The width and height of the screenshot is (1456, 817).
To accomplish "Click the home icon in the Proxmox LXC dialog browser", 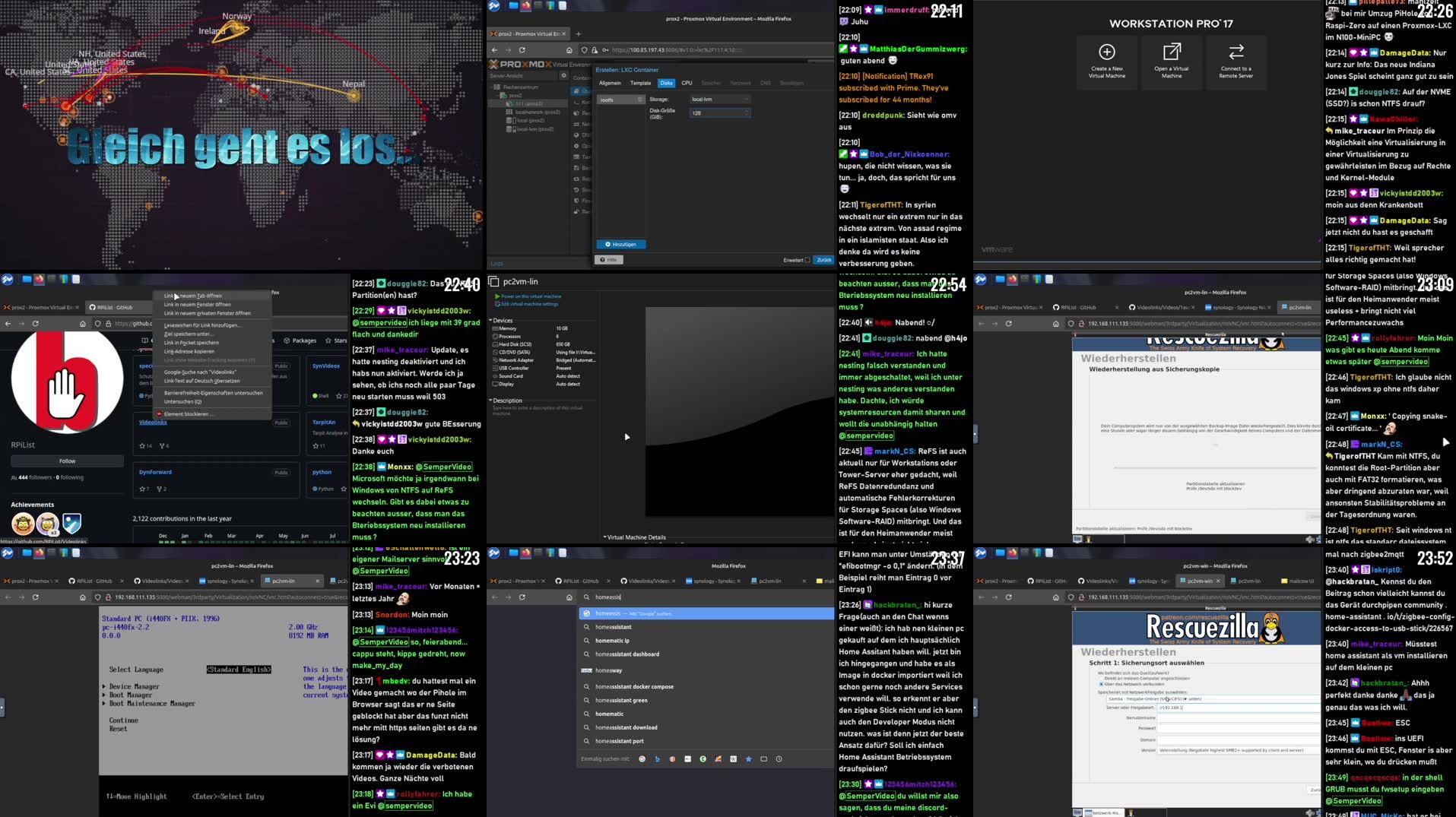I will click(569, 50).
